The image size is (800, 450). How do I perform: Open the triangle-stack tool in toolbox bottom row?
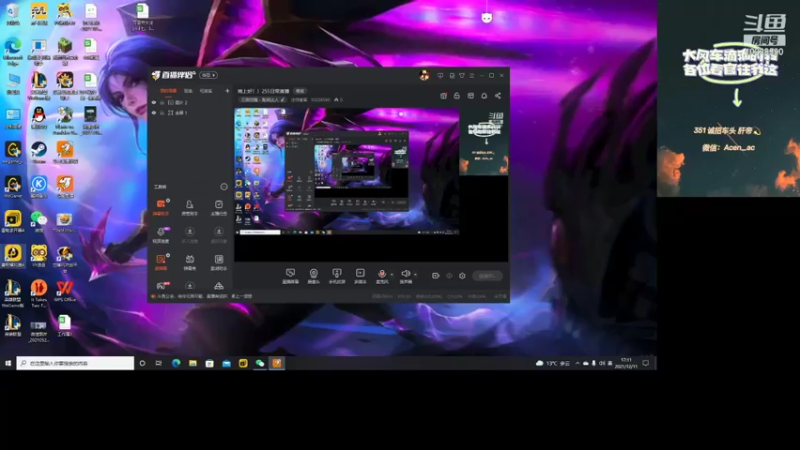pyautogui.click(x=219, y=286)
